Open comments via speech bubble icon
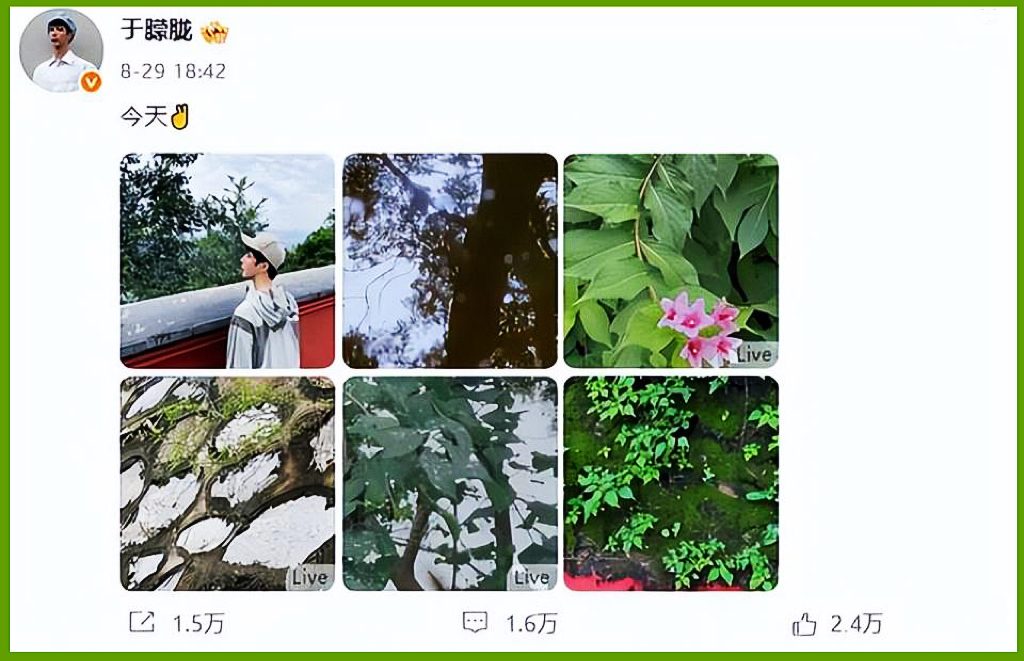1024x661 pixels. tap(475, 622)
